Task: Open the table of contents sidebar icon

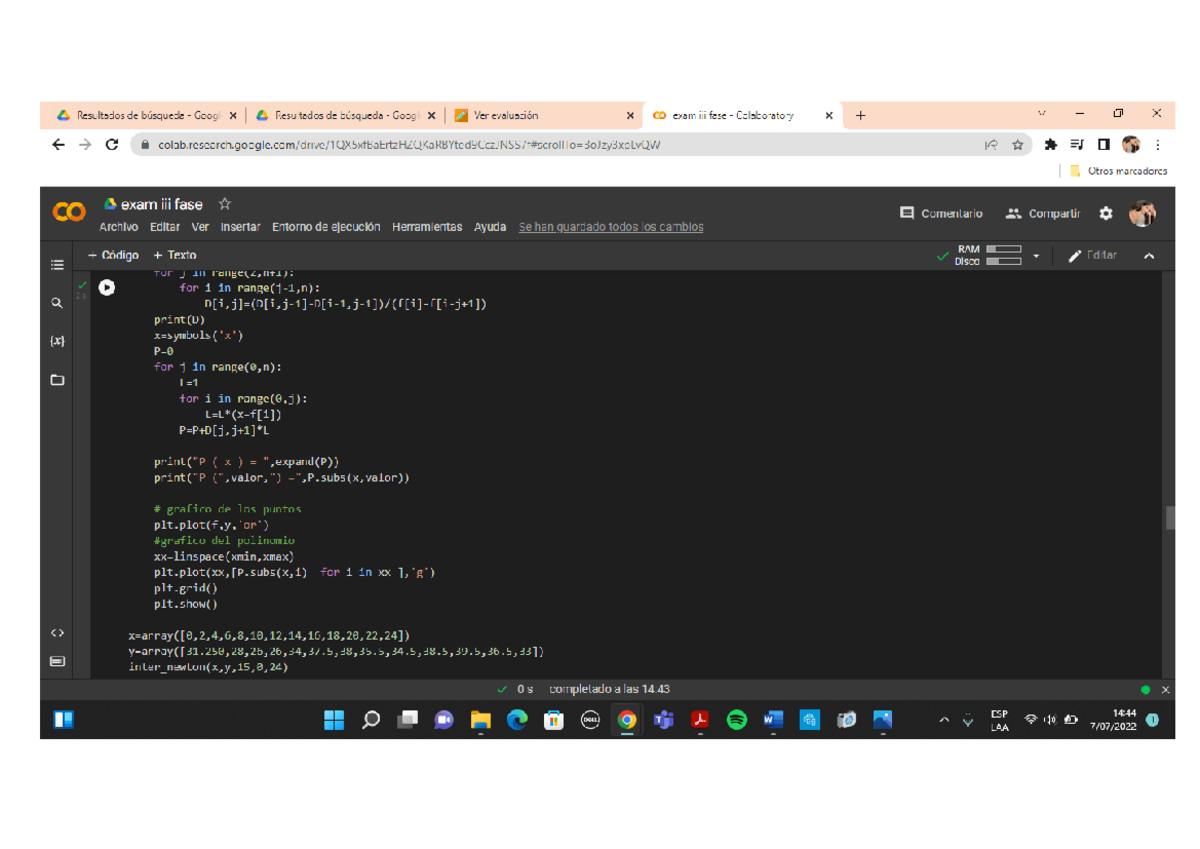Action: 57,265
